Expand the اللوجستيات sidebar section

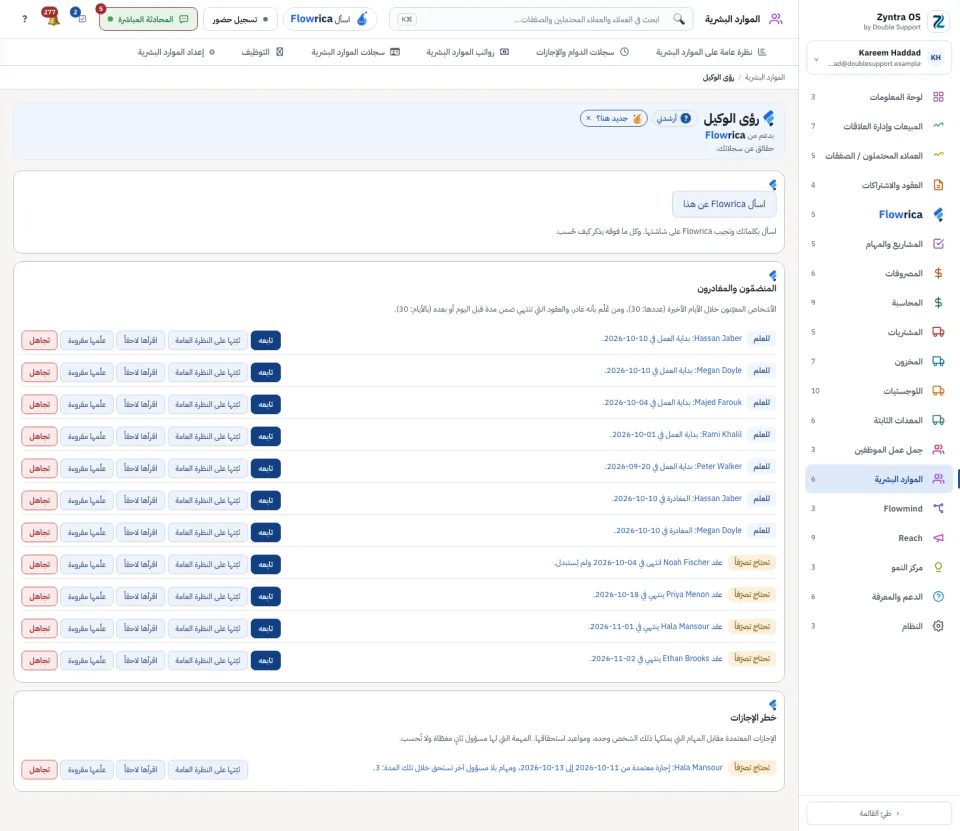879,391
